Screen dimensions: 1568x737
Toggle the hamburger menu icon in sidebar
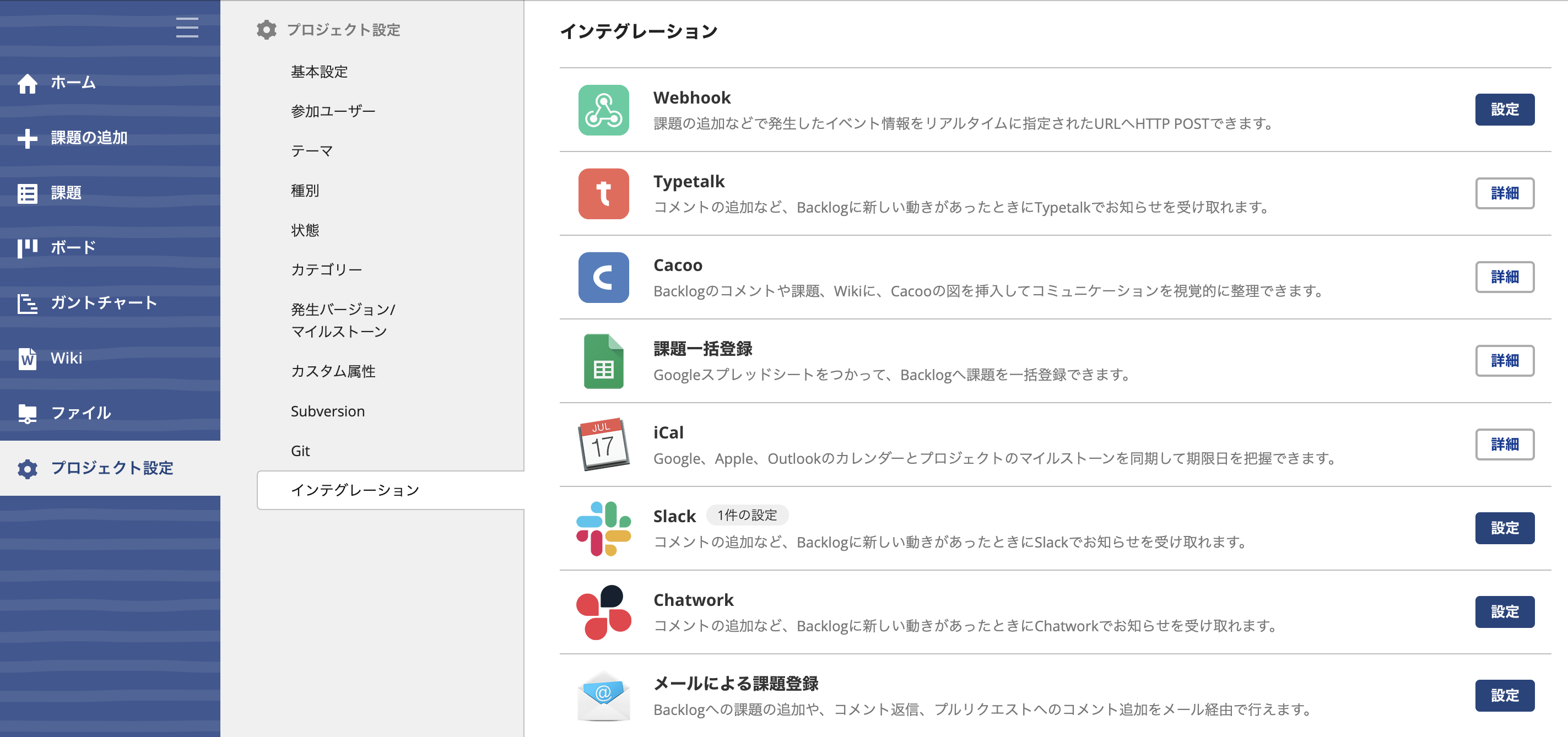(187, 28)
